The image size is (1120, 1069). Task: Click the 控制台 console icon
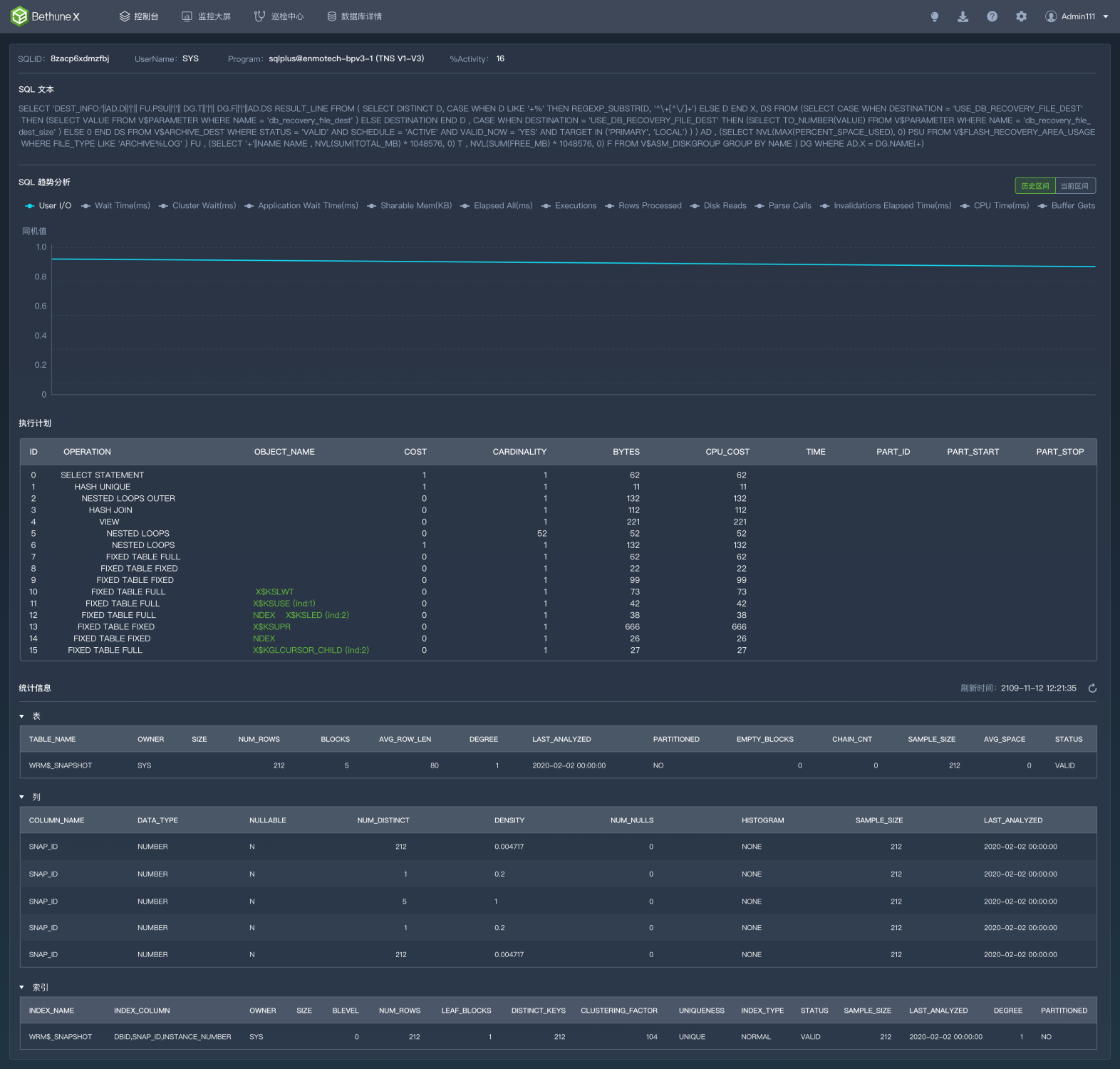(x=125, y=16)
